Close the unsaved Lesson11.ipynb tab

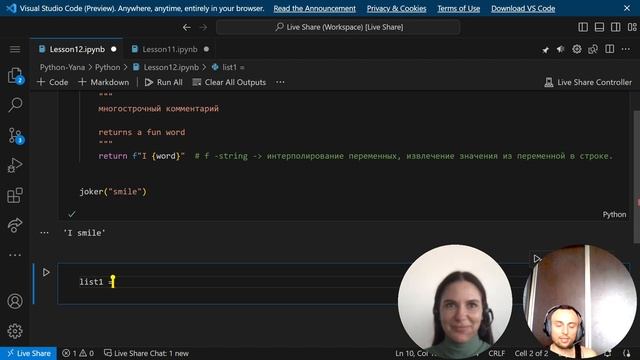click(206, 49)
